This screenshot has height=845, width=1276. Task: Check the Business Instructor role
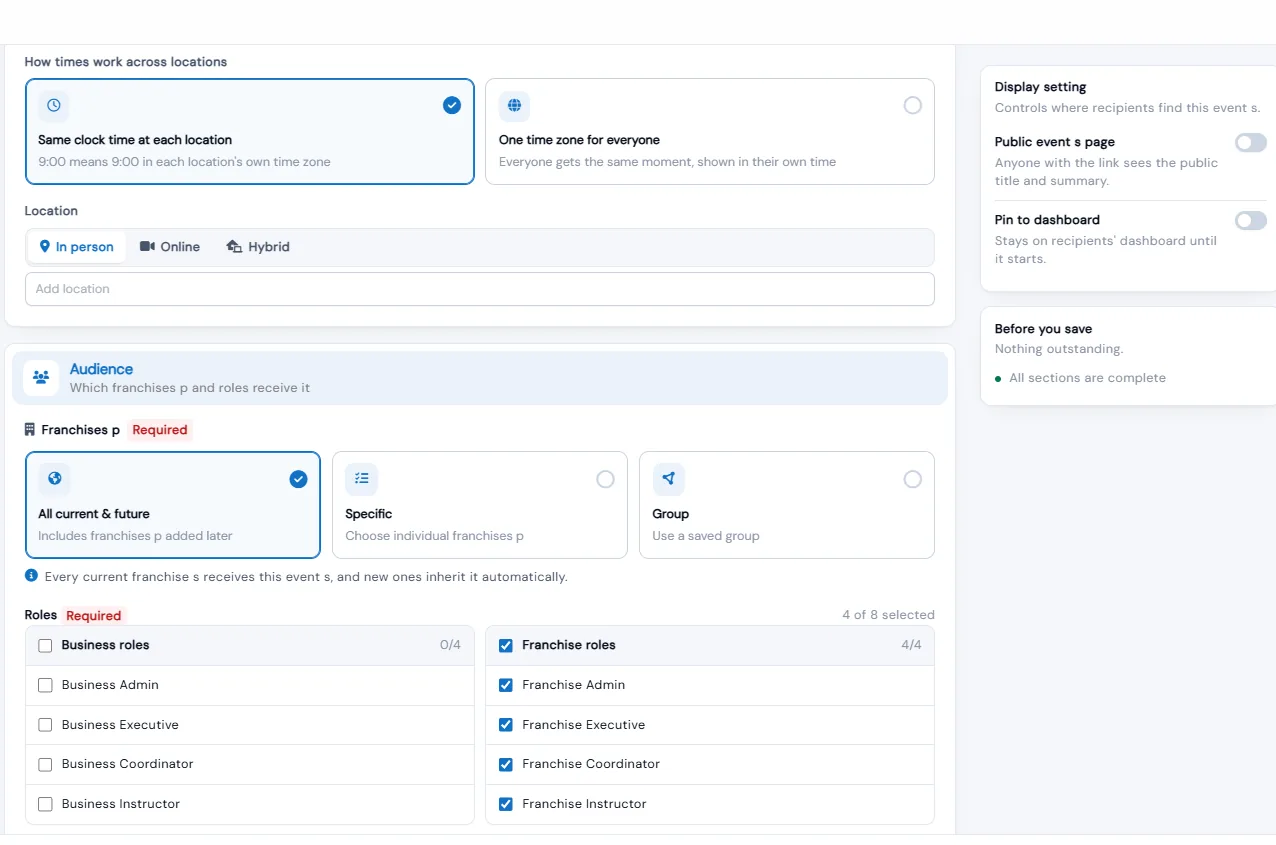coord(45,804)
